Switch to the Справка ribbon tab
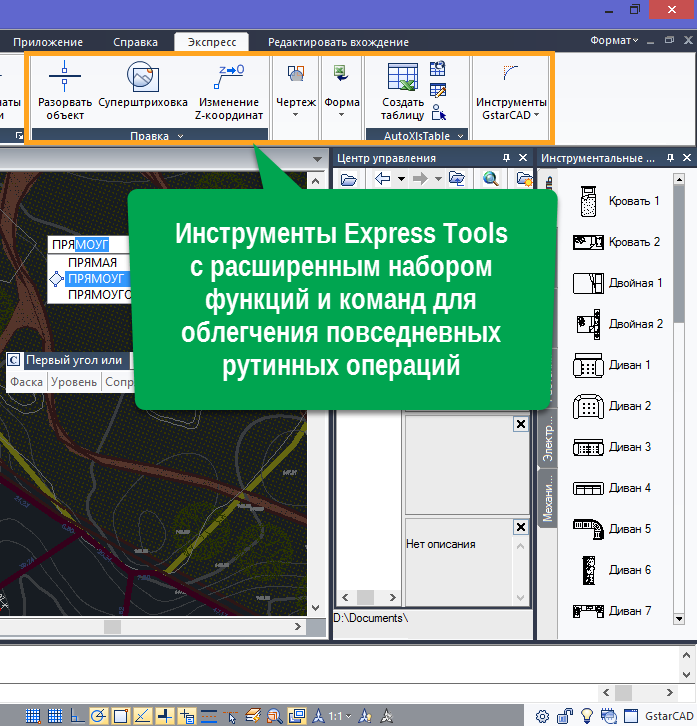This screenshot has height=726, width=699. (x=136, y=42)
